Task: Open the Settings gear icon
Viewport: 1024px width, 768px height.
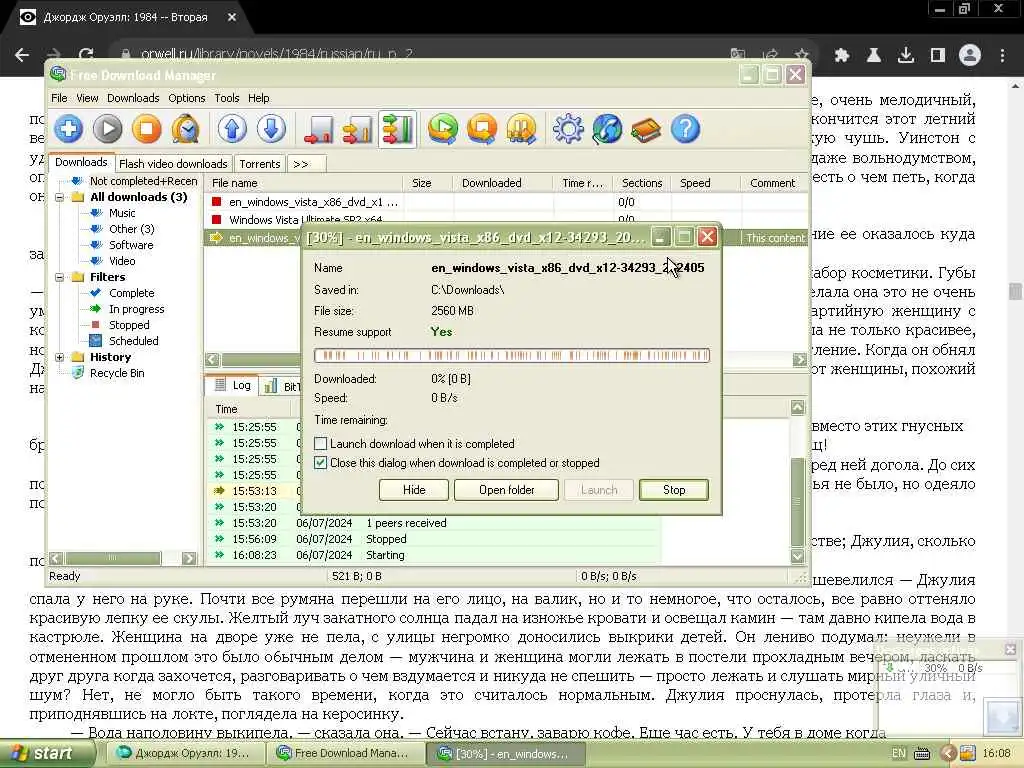Action: point(568,129)
